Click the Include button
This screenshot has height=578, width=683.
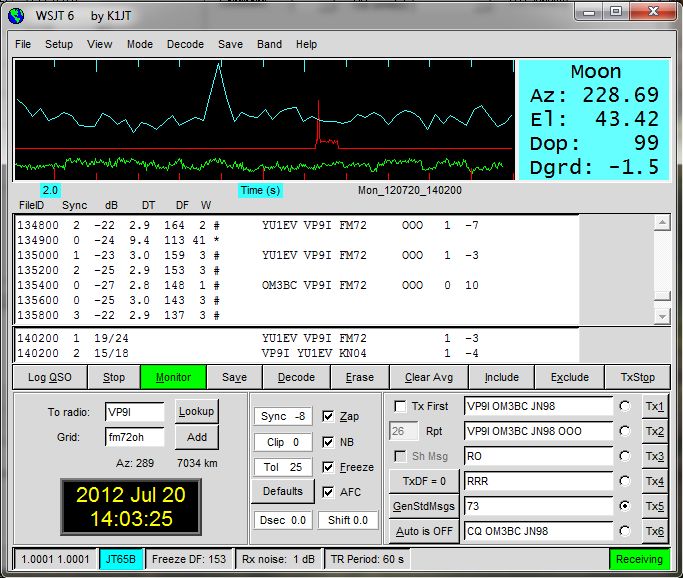501,377
